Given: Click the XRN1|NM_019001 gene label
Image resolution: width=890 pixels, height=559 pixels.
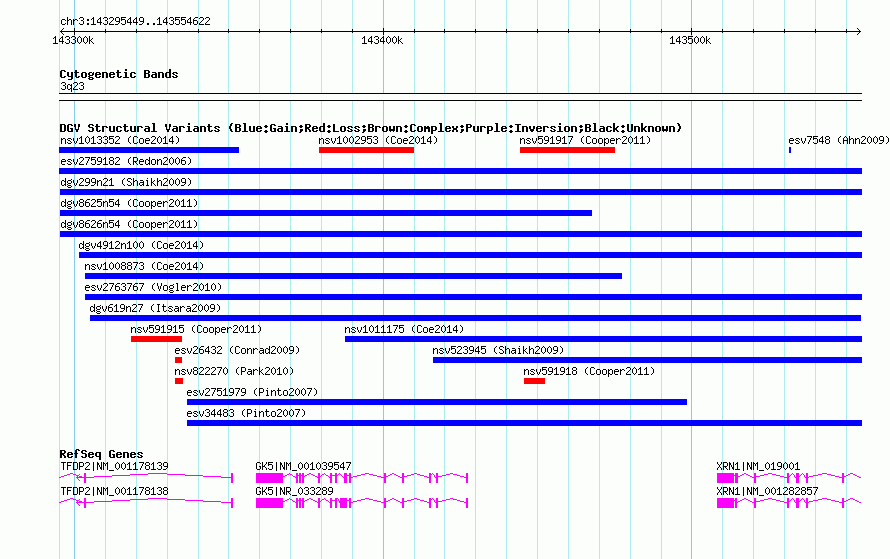Looking at the screenshot, I should point(758,466).
